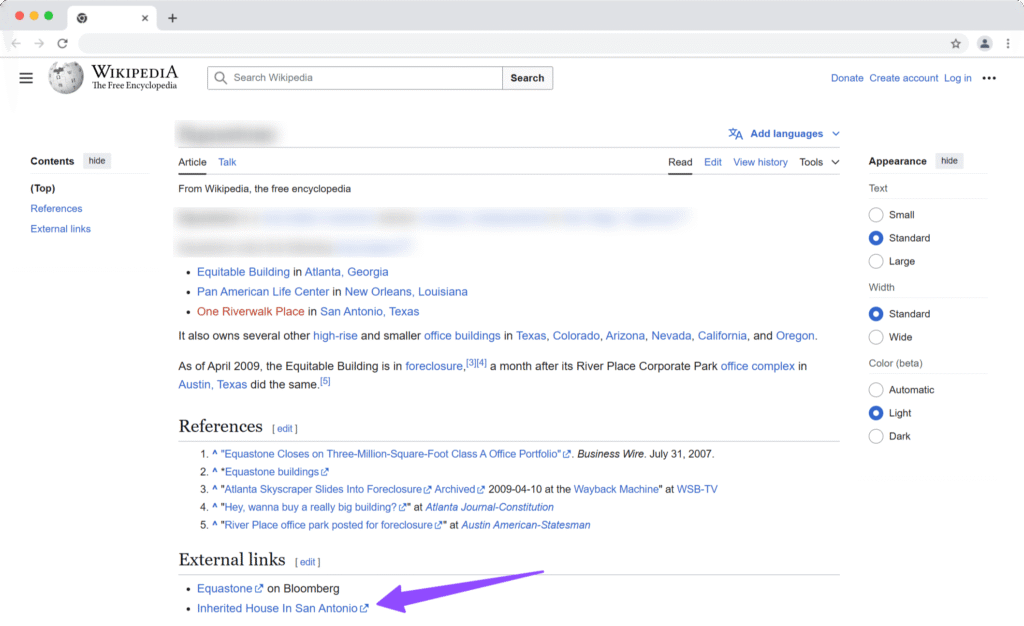
Task: Select the Small text size option
Action: 876,215
